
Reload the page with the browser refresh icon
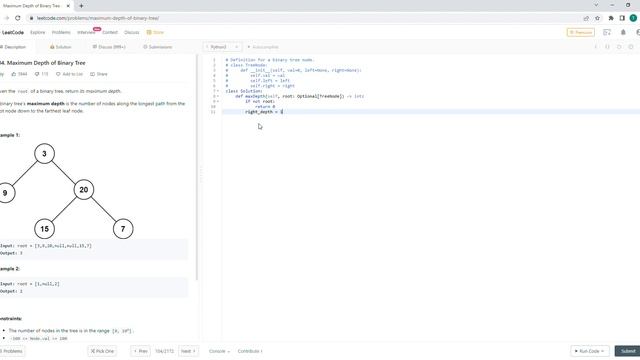(18, 18)
